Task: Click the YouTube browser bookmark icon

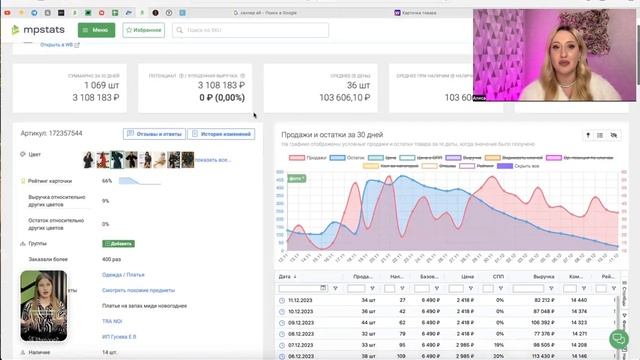Action: tap(7, 13)
